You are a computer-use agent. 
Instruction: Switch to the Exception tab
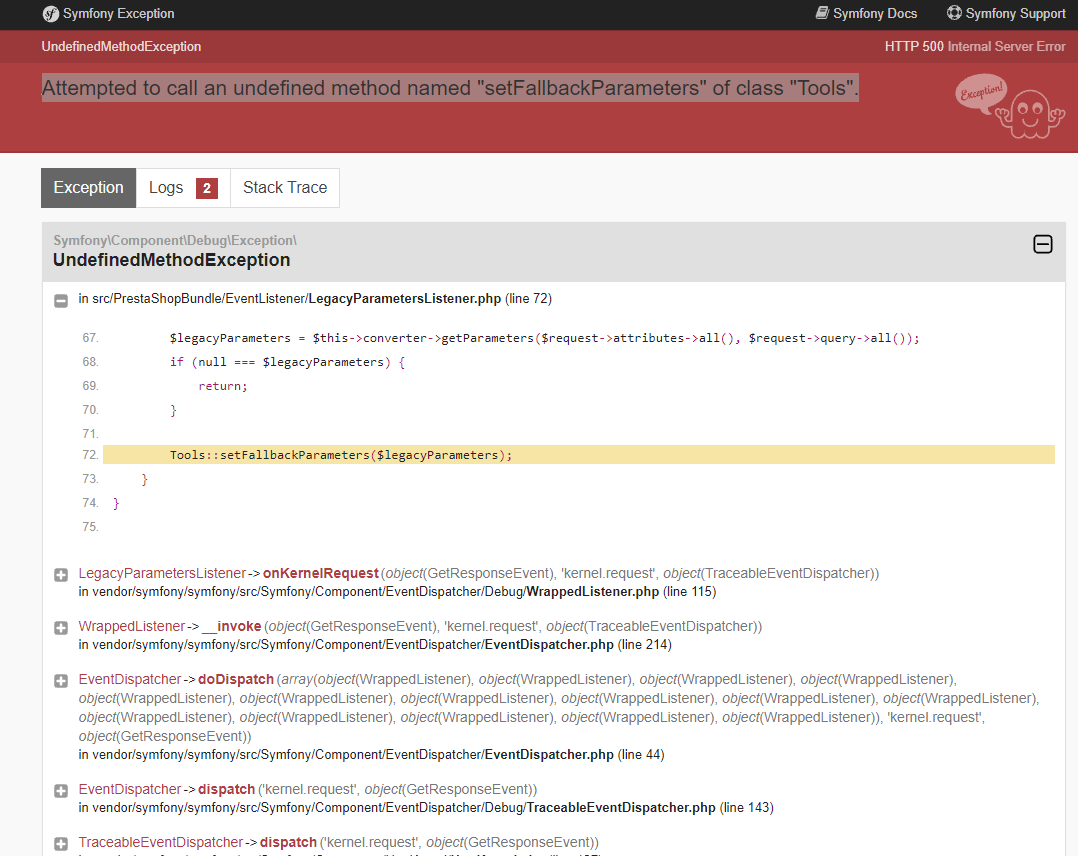click(89, 188)
